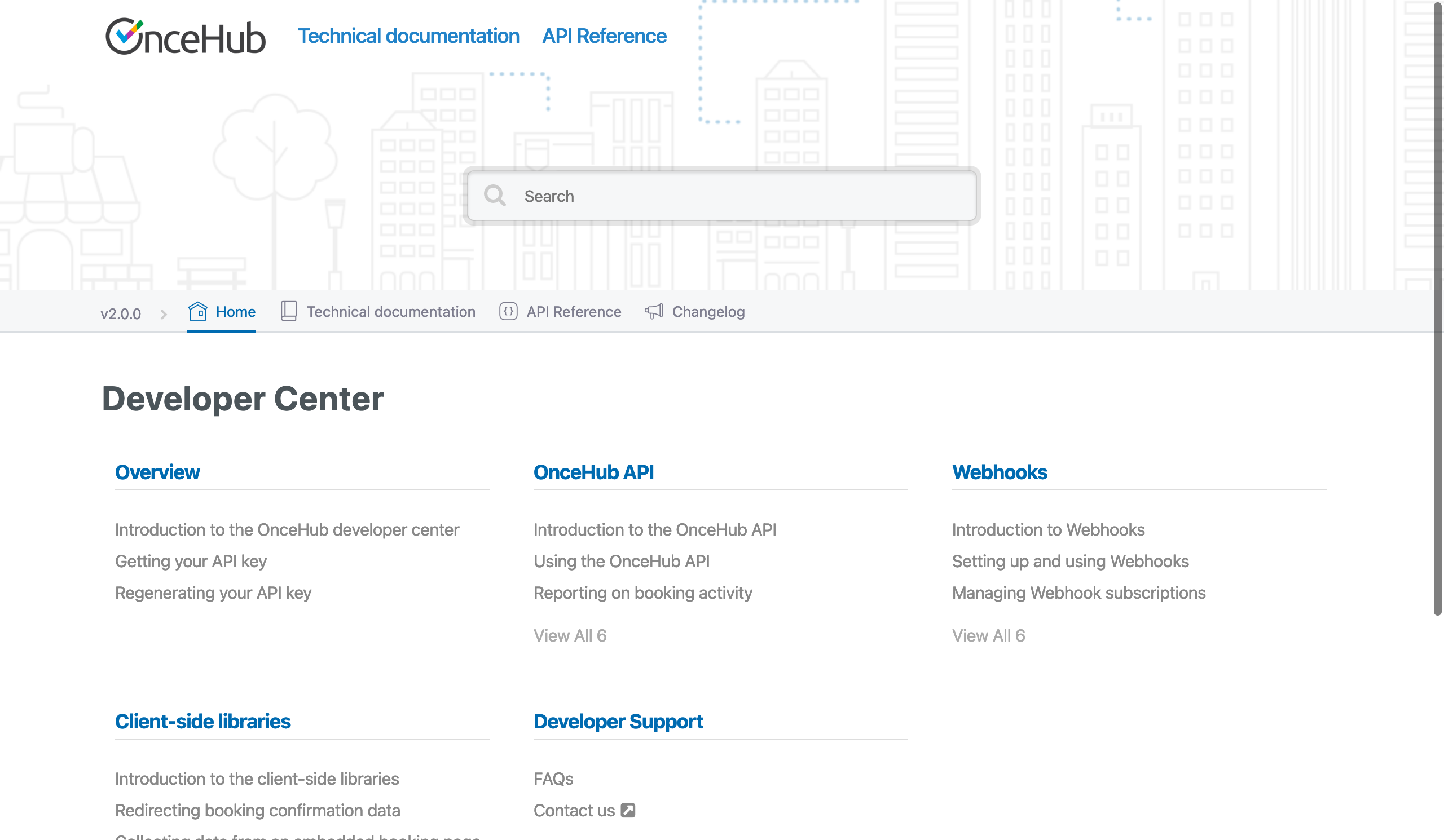
Task: Open API Reference in the top header
Action: click(x=605, y=36)
